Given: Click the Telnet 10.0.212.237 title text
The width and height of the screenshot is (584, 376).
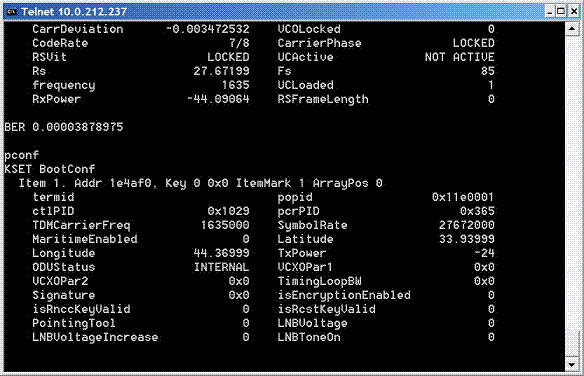Looking at the screenshot, I should (74, 12).
